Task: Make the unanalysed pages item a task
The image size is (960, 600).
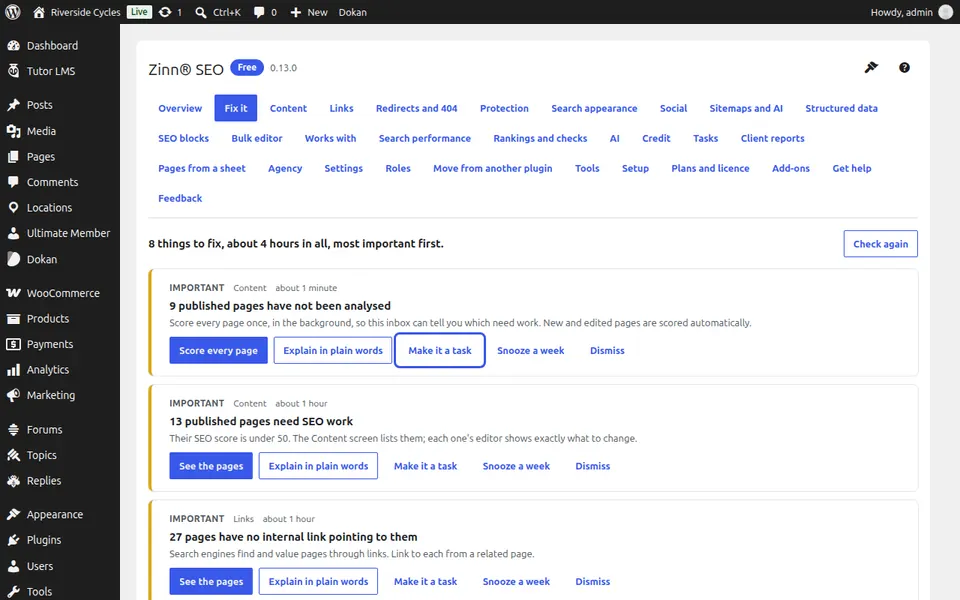Action: 440,350
